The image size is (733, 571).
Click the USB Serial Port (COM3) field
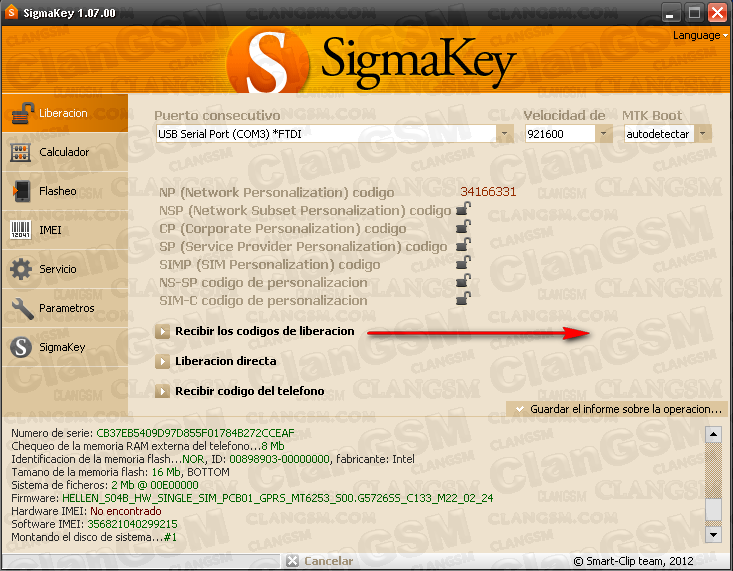(x=326, y=134)
